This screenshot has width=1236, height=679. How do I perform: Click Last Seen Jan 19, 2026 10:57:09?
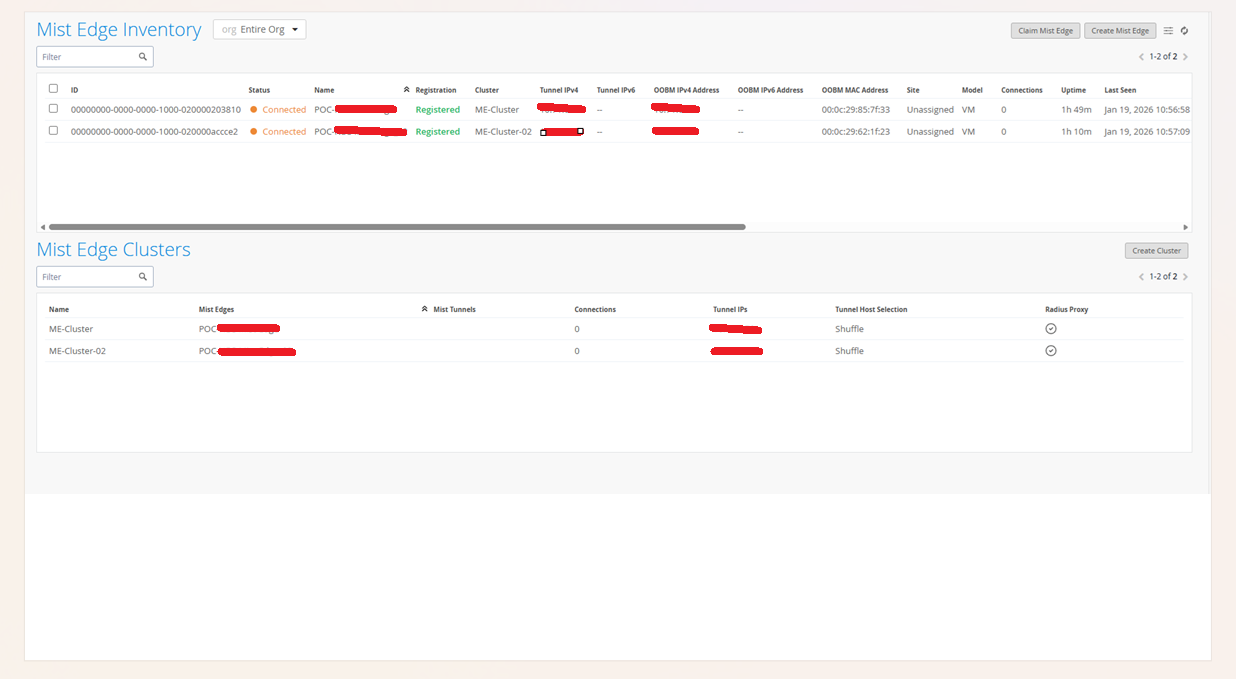[1147, 132]
